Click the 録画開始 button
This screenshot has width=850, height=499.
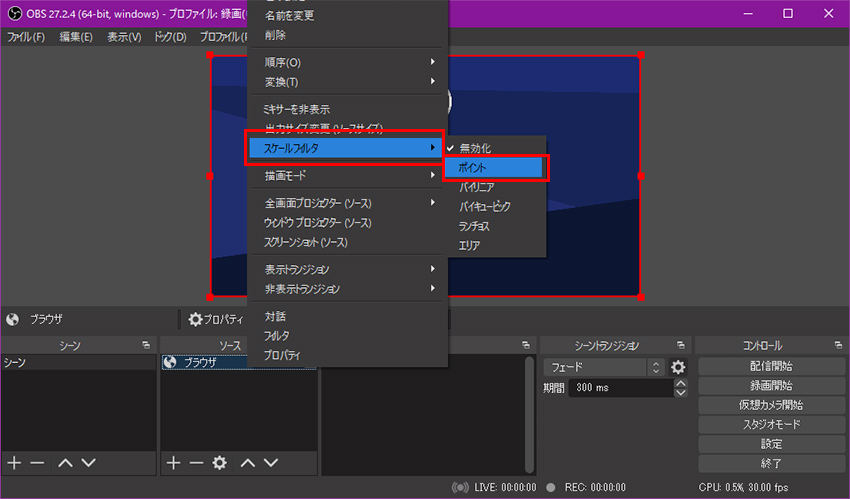click(769, 385)
